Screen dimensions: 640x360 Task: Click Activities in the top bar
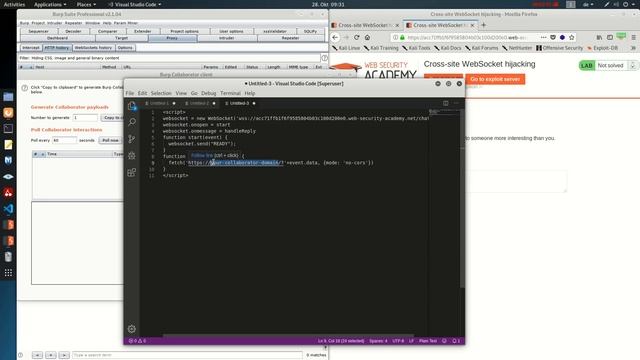(x=14, y=4)
